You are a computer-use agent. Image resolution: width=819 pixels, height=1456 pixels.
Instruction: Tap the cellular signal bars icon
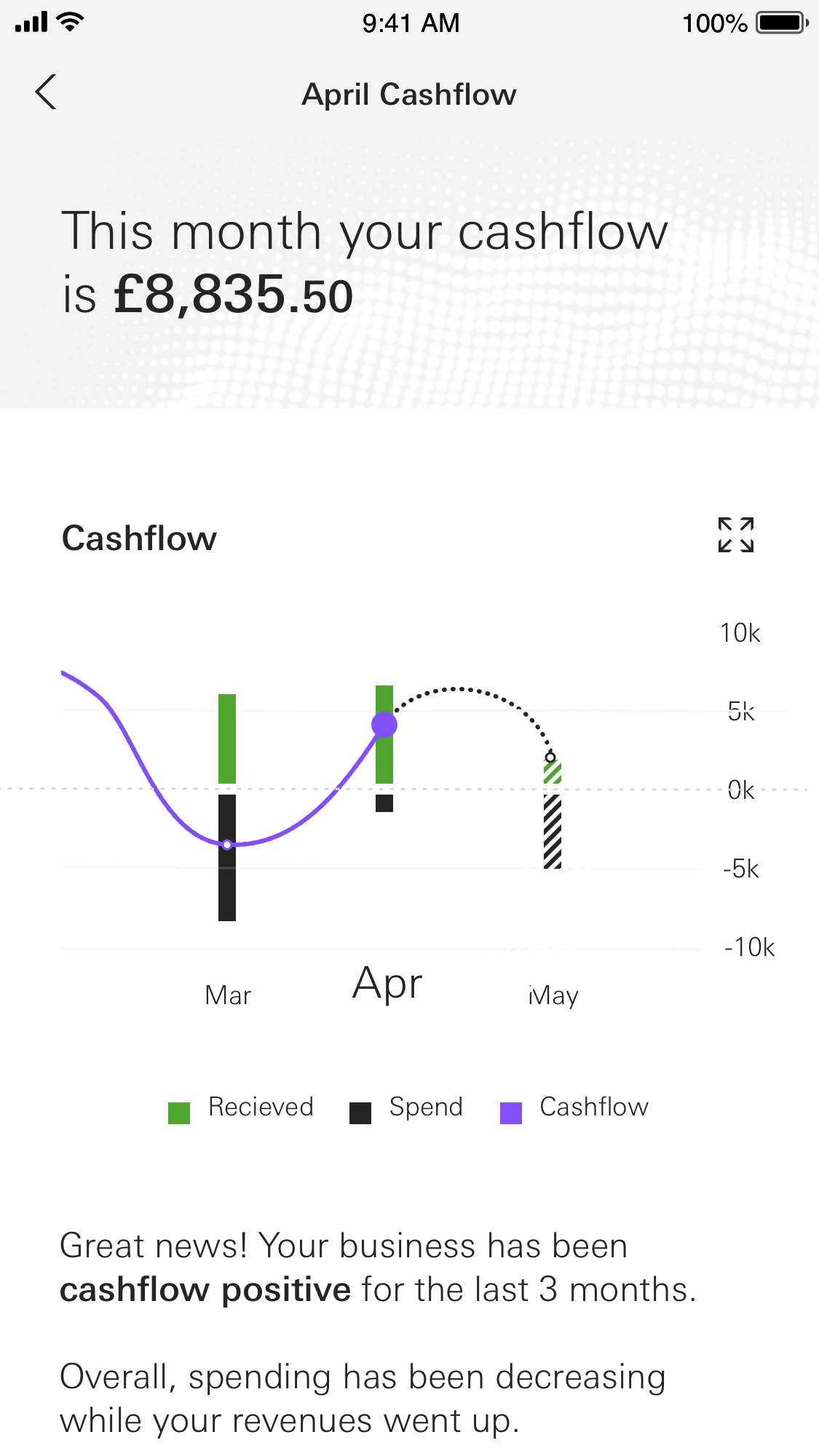point(31,23)
